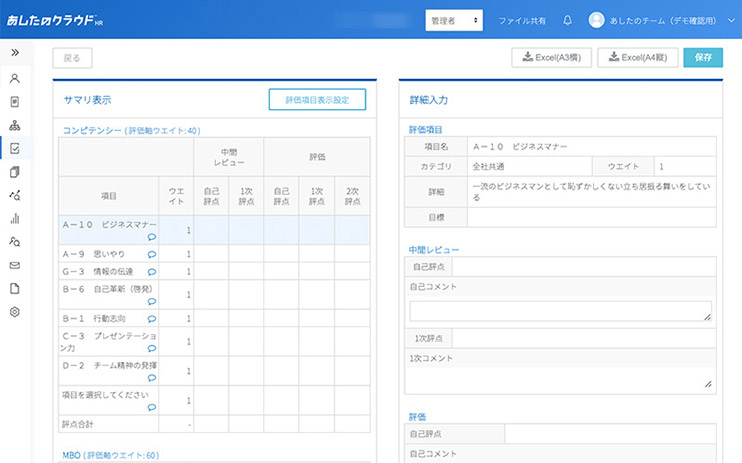Click the resize handle of 1次コメント box
Image resolution: width=742 pixels, height=463 pixels.
(708, 384)
